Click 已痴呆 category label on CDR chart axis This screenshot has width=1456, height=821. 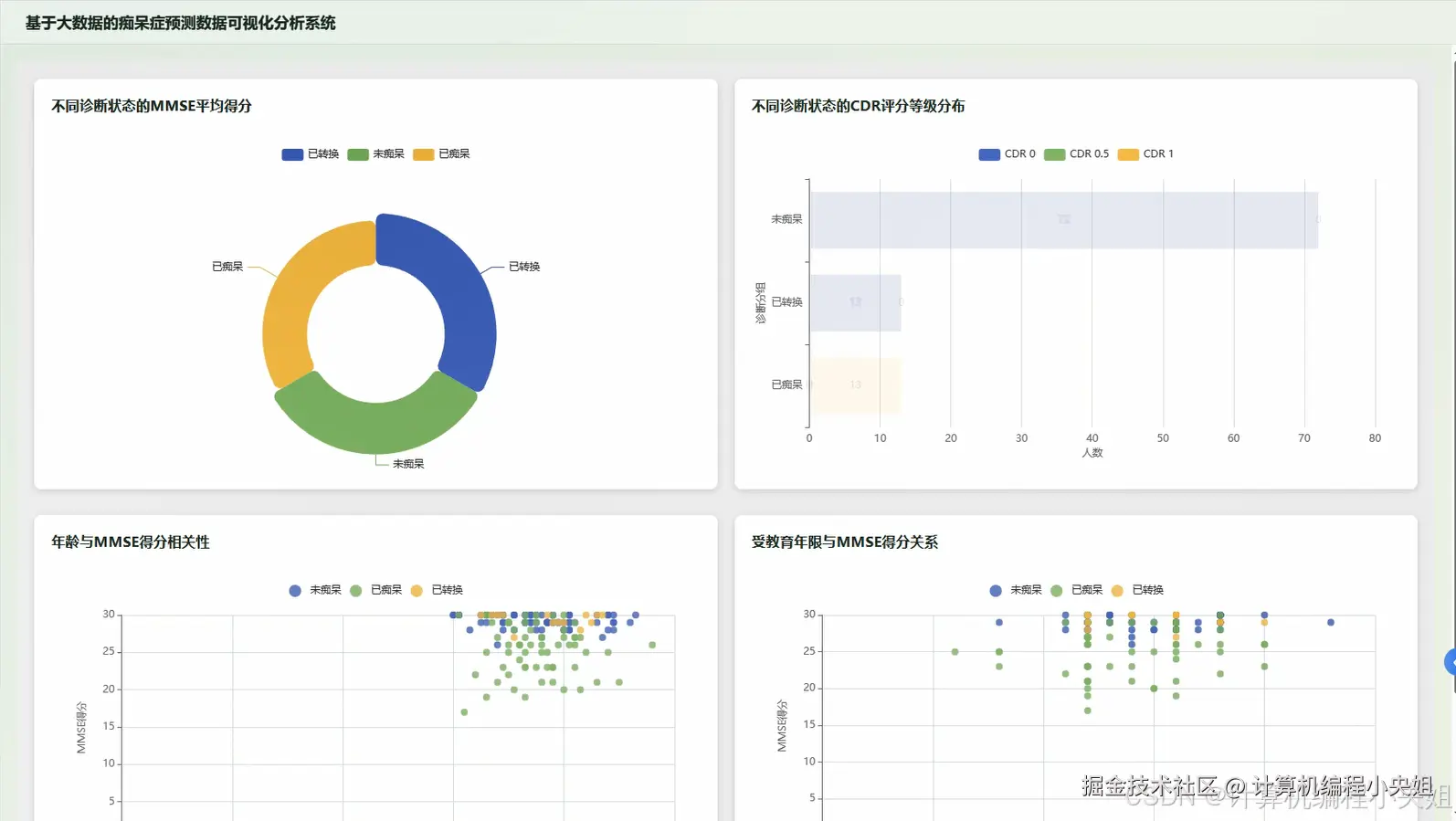[786, 385]
